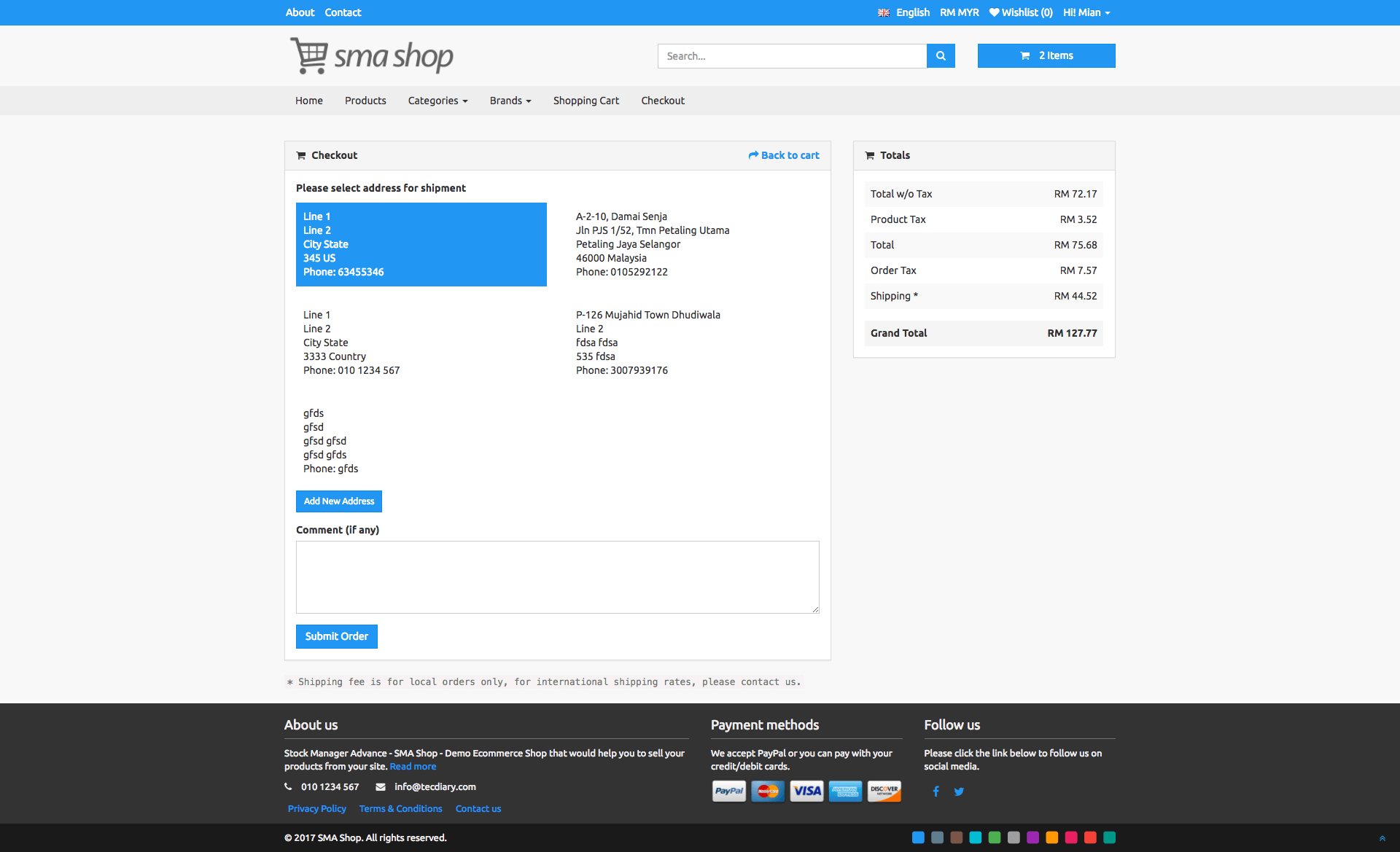Image resolution: width=1400 pixels, height=852 pixels.
Task: Click the PayPal payment icon
Action: (x=729, y=791)
